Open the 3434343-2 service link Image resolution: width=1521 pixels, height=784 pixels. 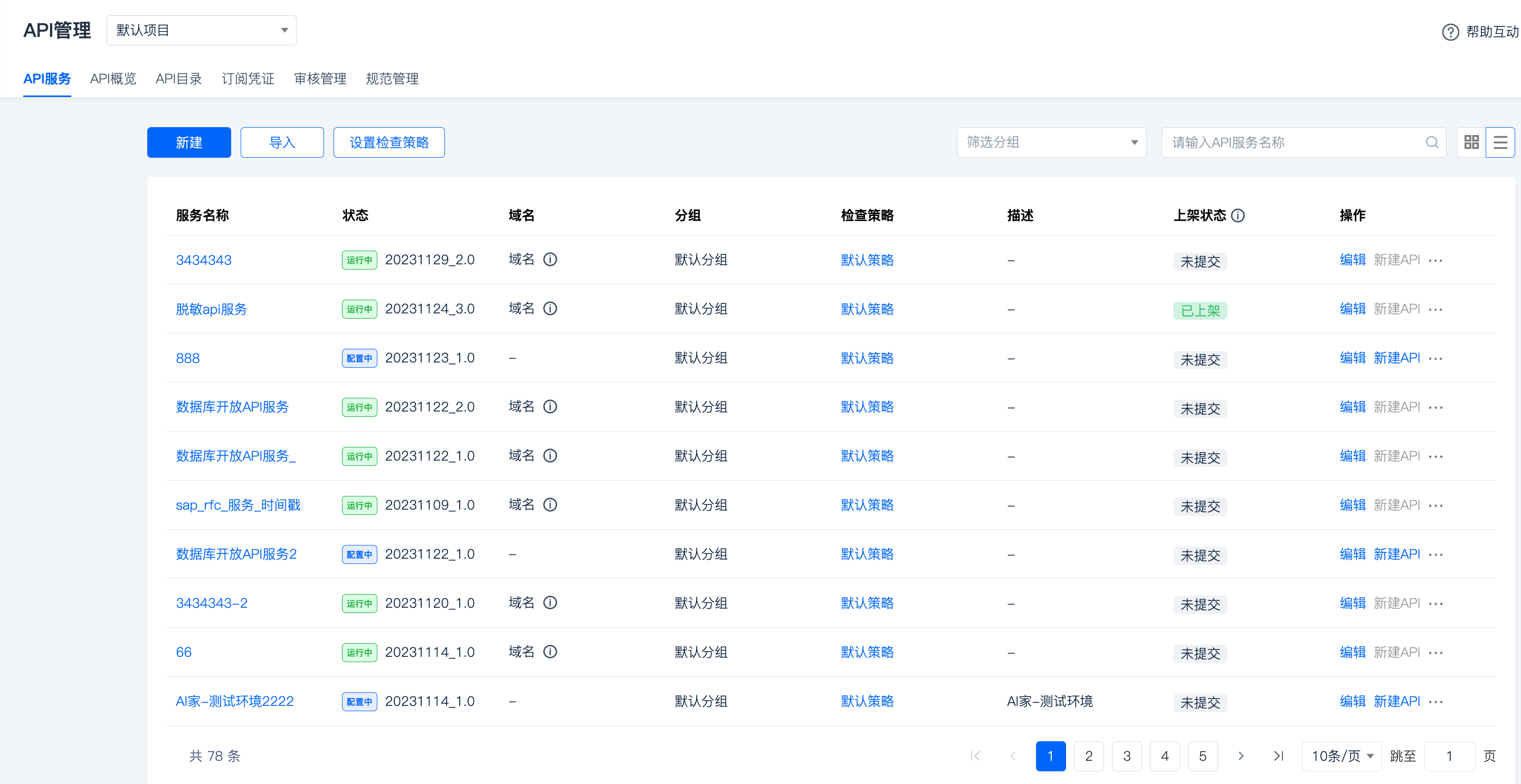coord(212,604)
